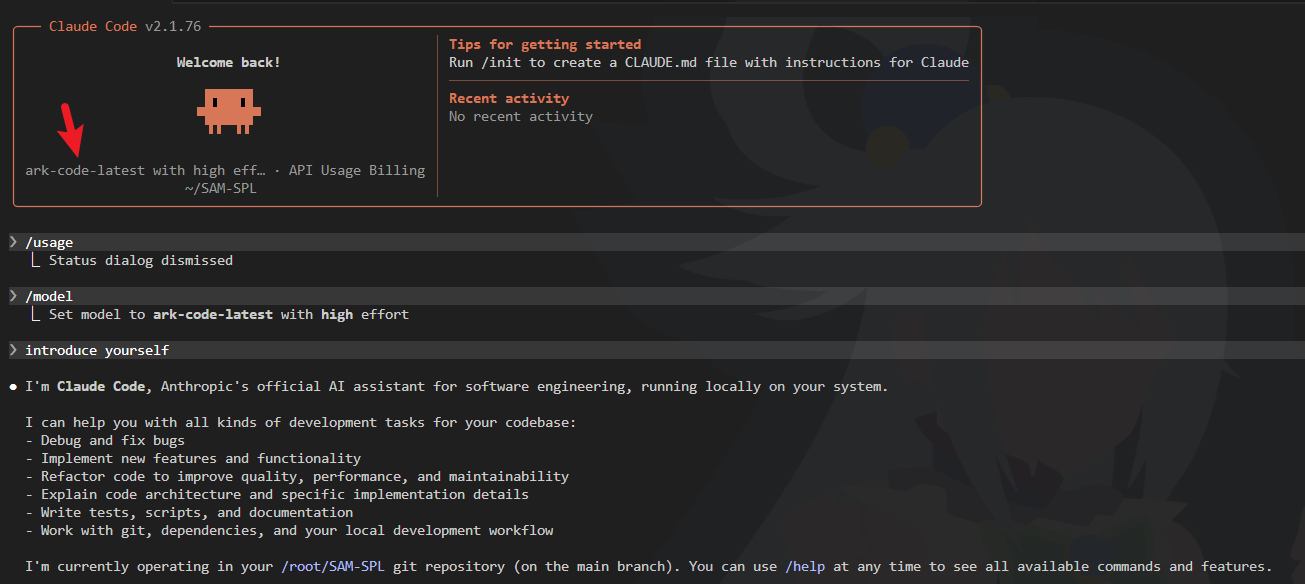Click the Recent activity heading
This screenshot has height=584, width=1305.
click(509, 98)
